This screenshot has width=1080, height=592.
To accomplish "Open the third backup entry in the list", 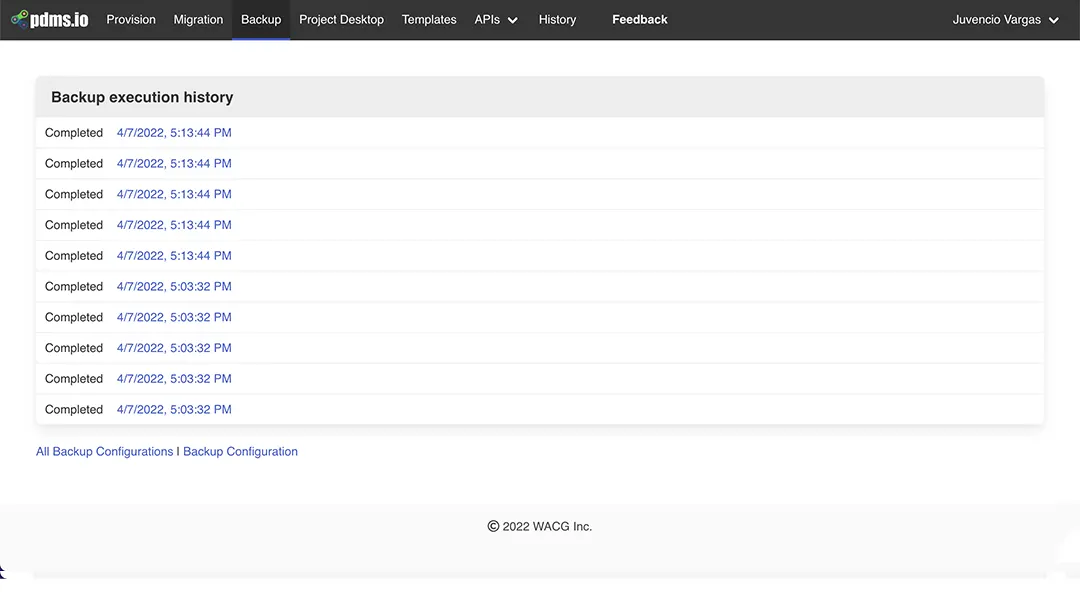I will (174, 194).
